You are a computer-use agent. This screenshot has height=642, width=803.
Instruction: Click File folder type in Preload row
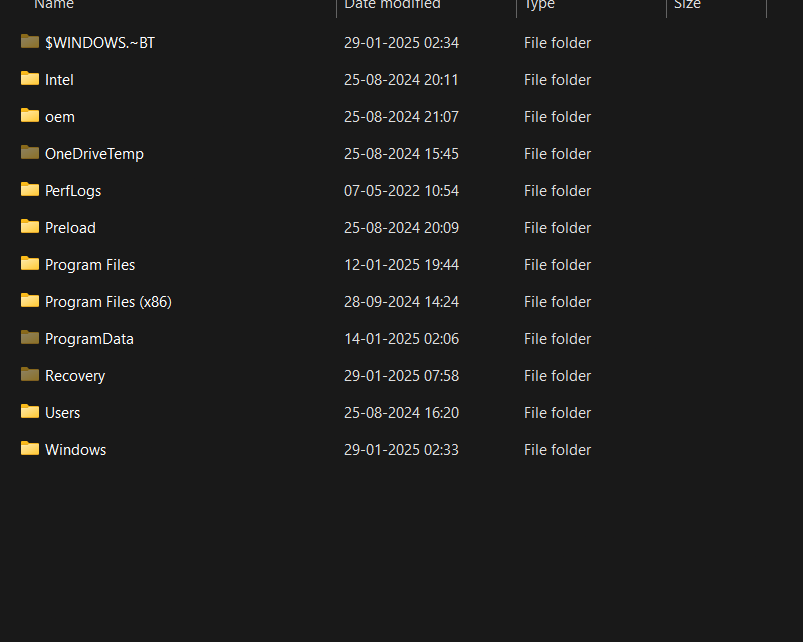pyautogui.click(x=558, y=228)
